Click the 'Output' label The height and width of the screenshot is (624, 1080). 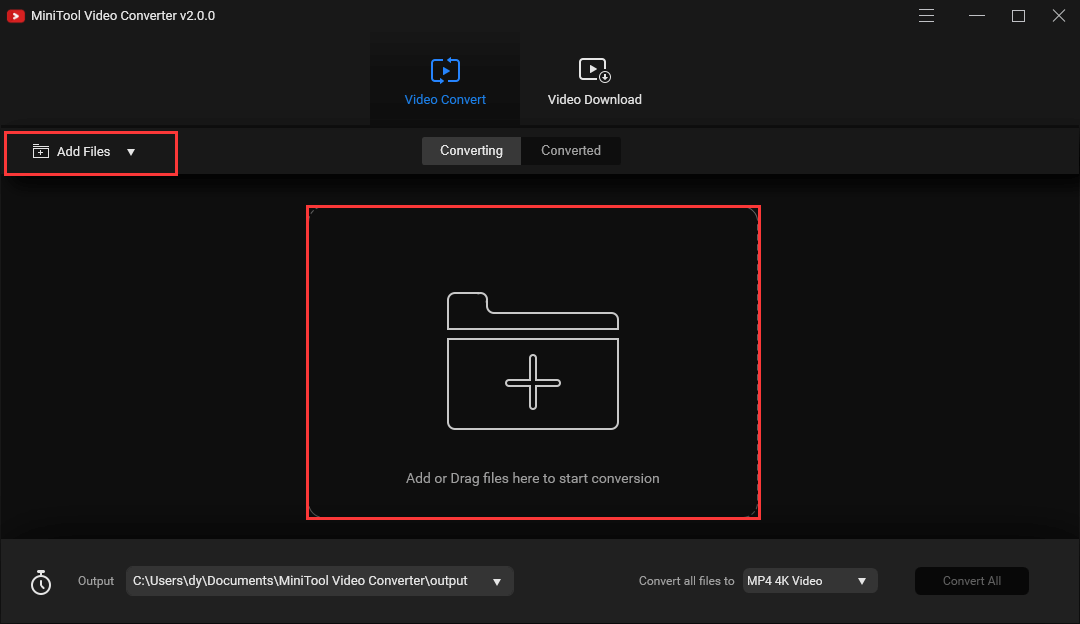(96, 581)
